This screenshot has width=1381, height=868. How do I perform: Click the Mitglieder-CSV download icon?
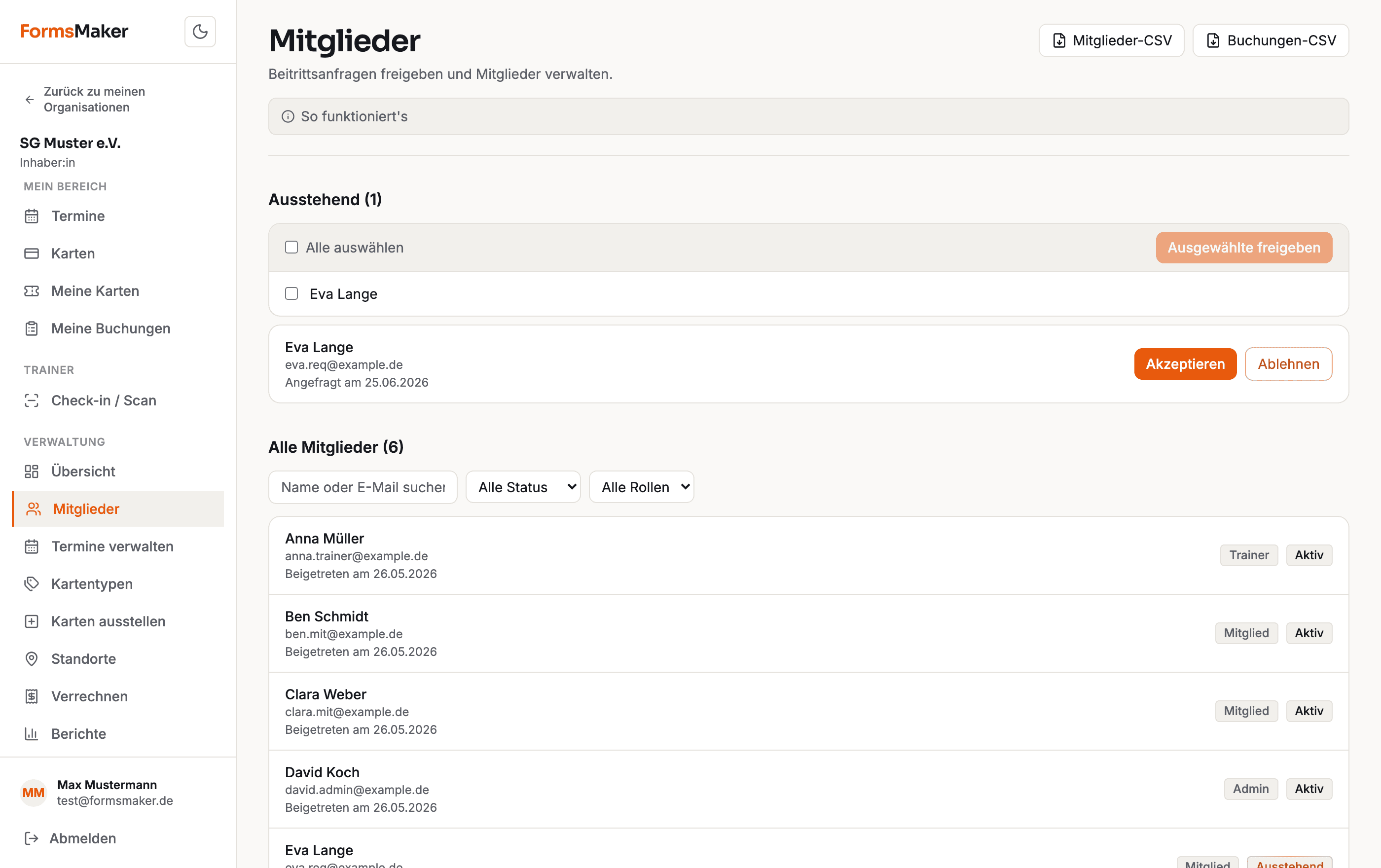[x=1059, y=41]
